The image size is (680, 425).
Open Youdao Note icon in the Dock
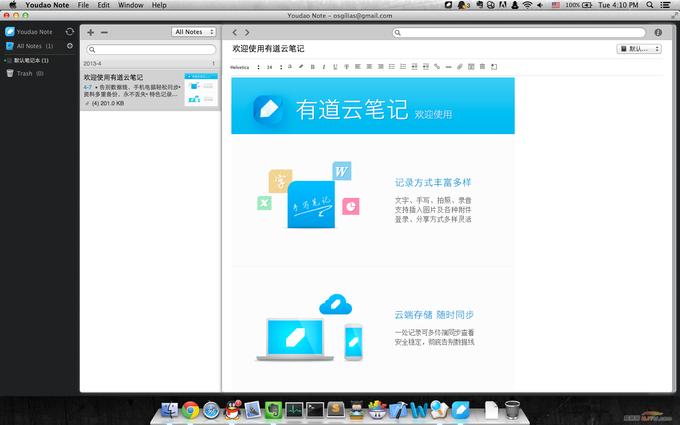[460, 410]
